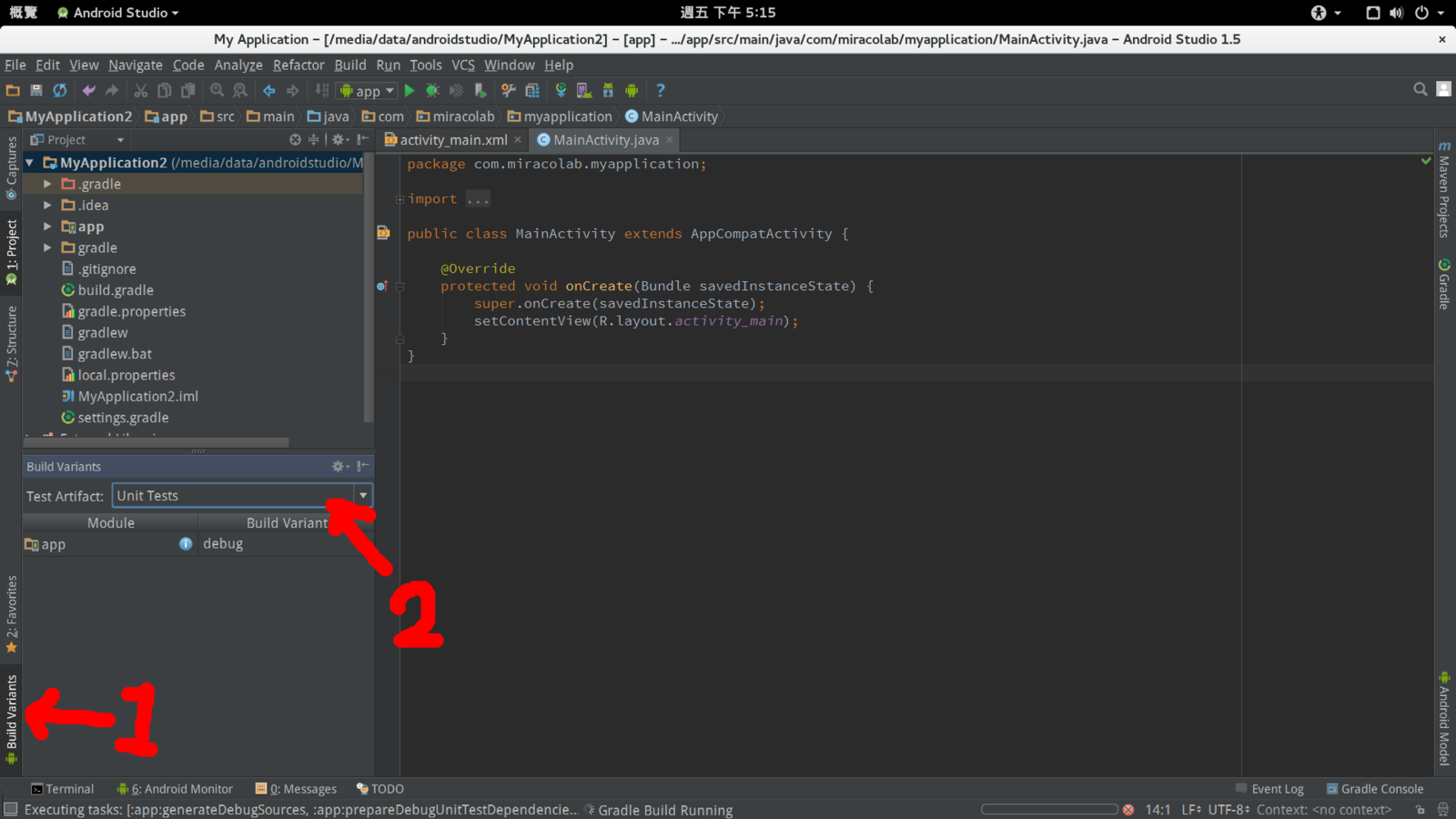The image size is (1456, 819).
Task: Sync project with Gradle files icon
Action: 561,90
